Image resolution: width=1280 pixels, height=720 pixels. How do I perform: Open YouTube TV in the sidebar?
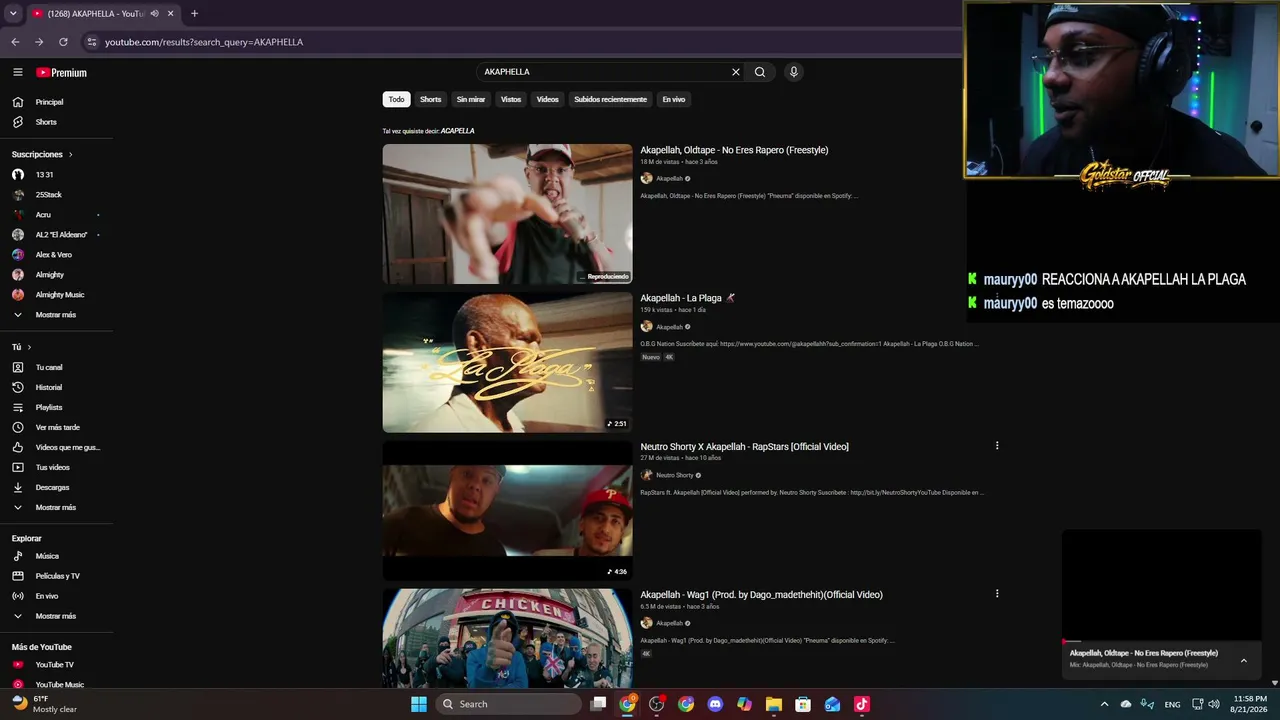click(x=56, y=665)
